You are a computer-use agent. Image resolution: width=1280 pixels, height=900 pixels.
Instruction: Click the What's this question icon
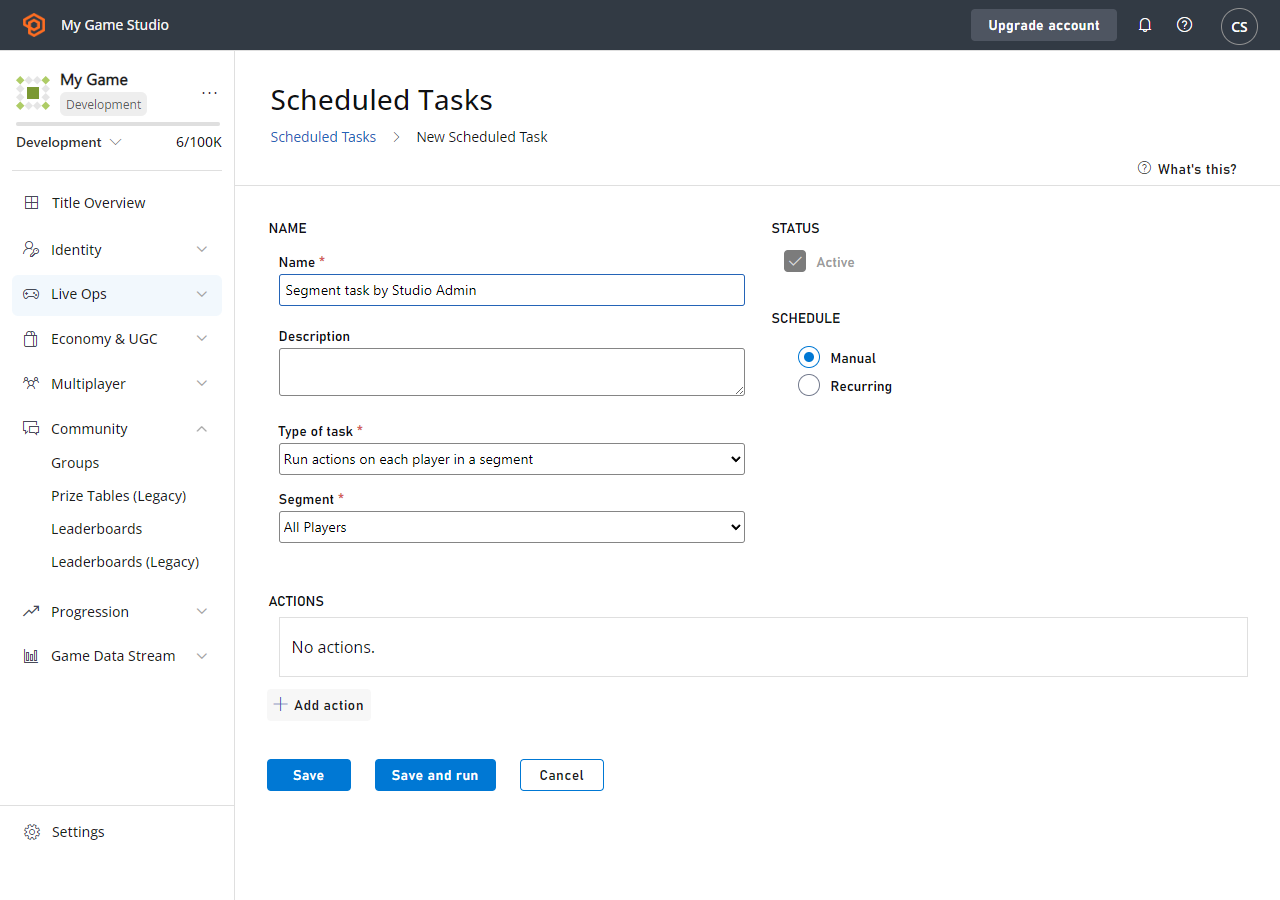[x=1145, y=168]
